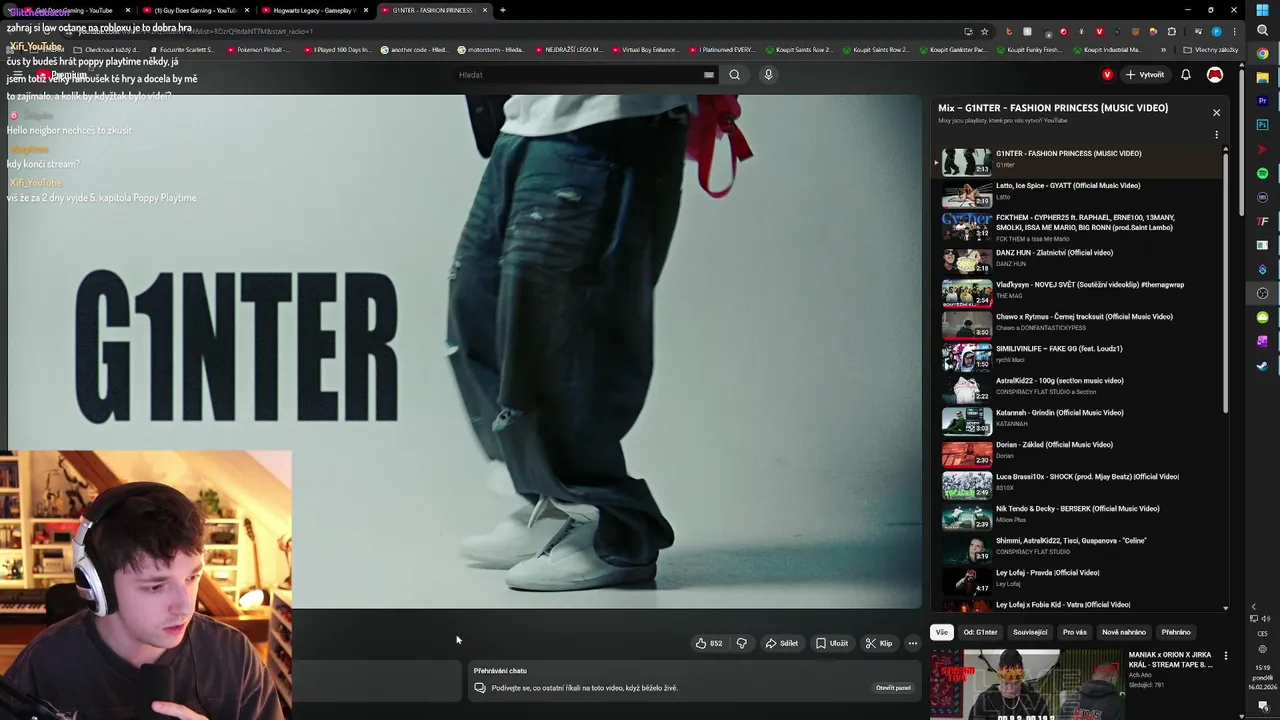Click Otevřít panel for chat replay
1280x720 pixels.
point(893,688)
